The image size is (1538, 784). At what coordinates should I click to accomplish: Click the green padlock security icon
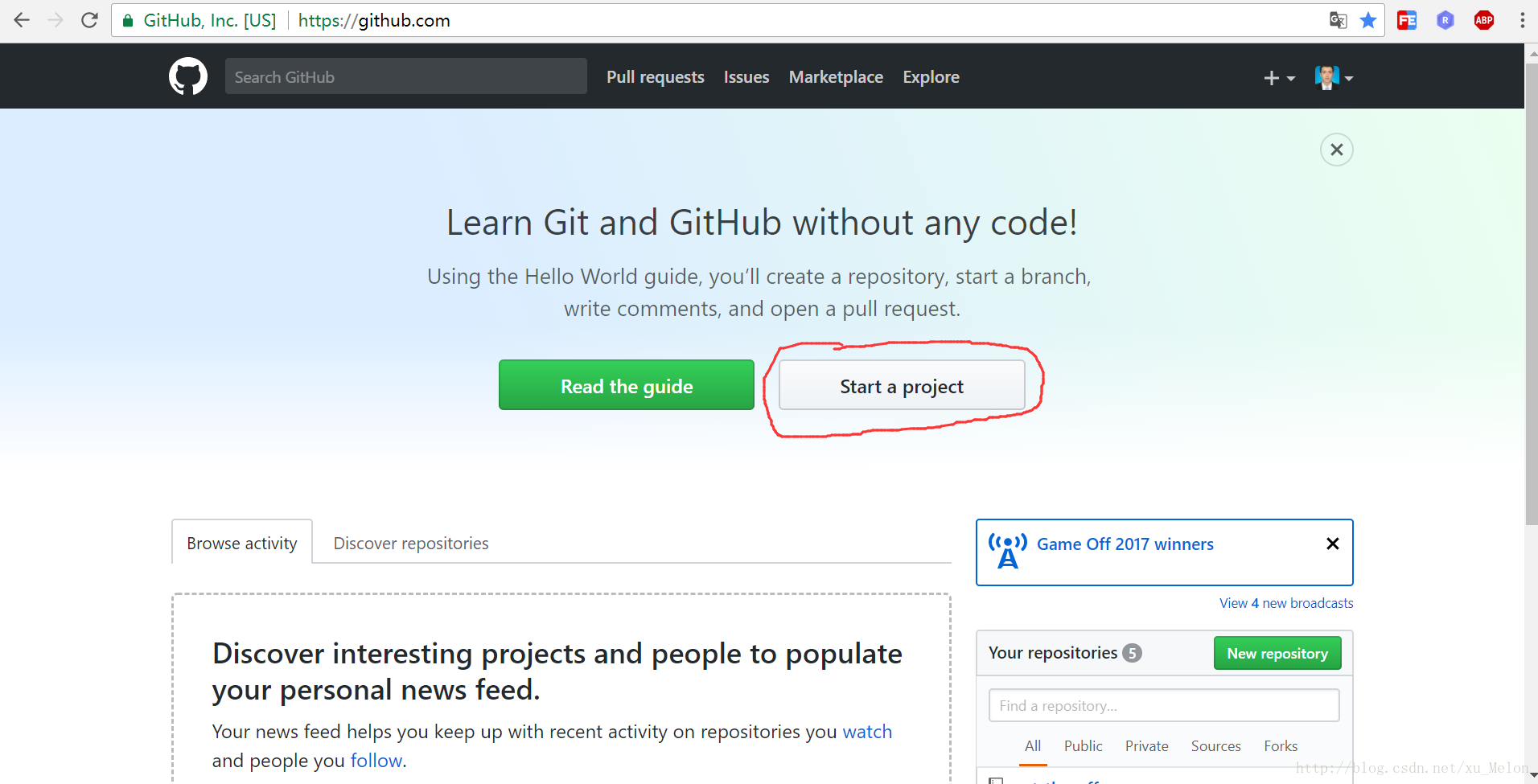(127, 21)
